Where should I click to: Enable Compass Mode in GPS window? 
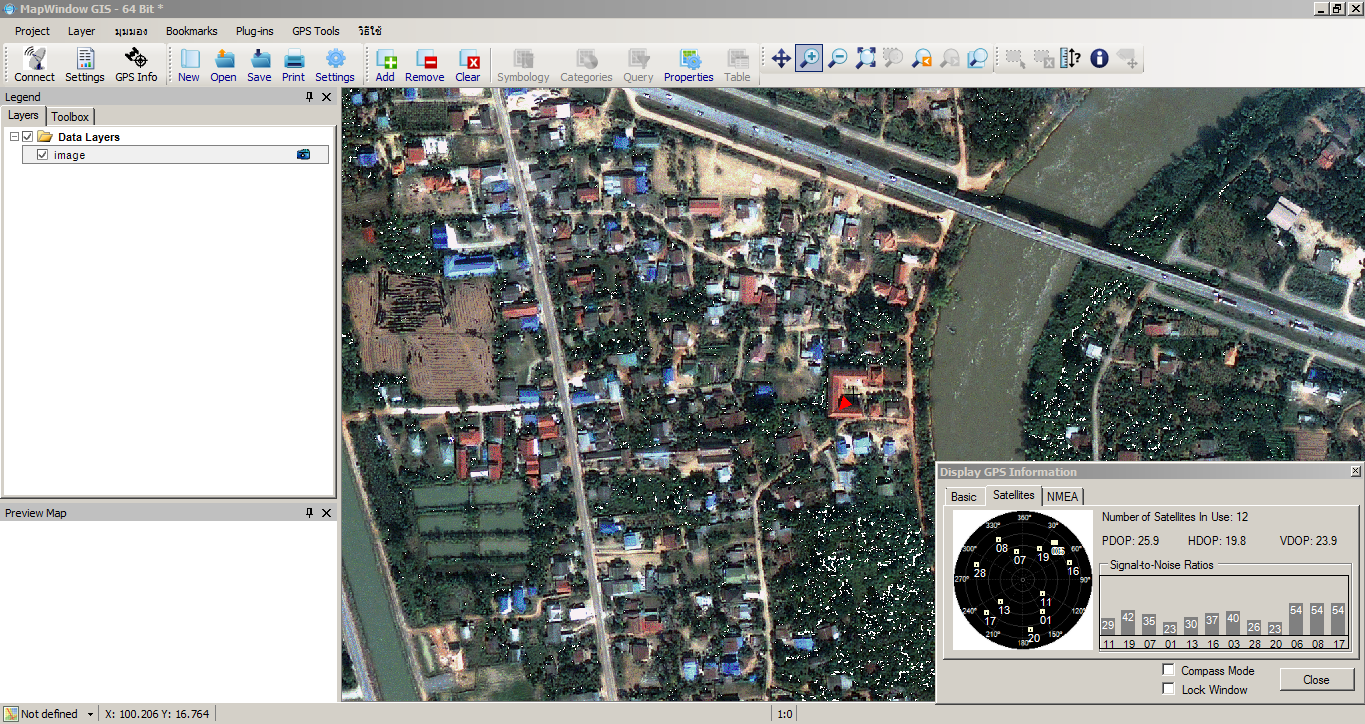click(1168, 670)
